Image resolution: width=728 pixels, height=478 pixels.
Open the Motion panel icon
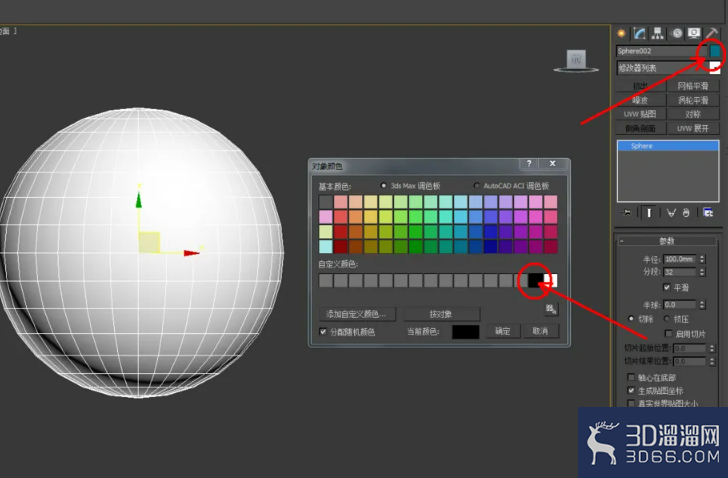point(677,33)
